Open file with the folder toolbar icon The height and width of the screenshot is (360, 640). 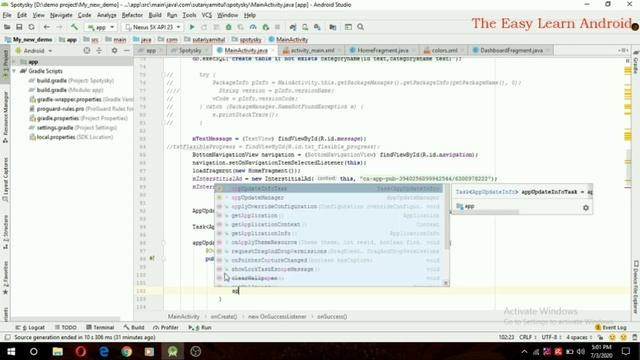7,27
